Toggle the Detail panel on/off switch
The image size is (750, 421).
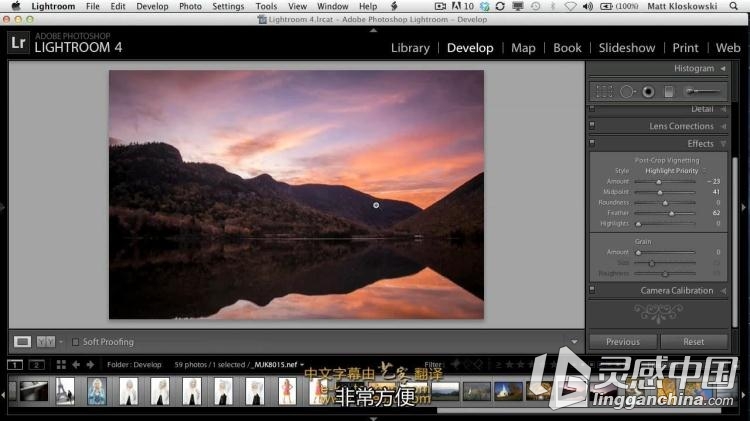pyautogui.click(x=592, y=109)
